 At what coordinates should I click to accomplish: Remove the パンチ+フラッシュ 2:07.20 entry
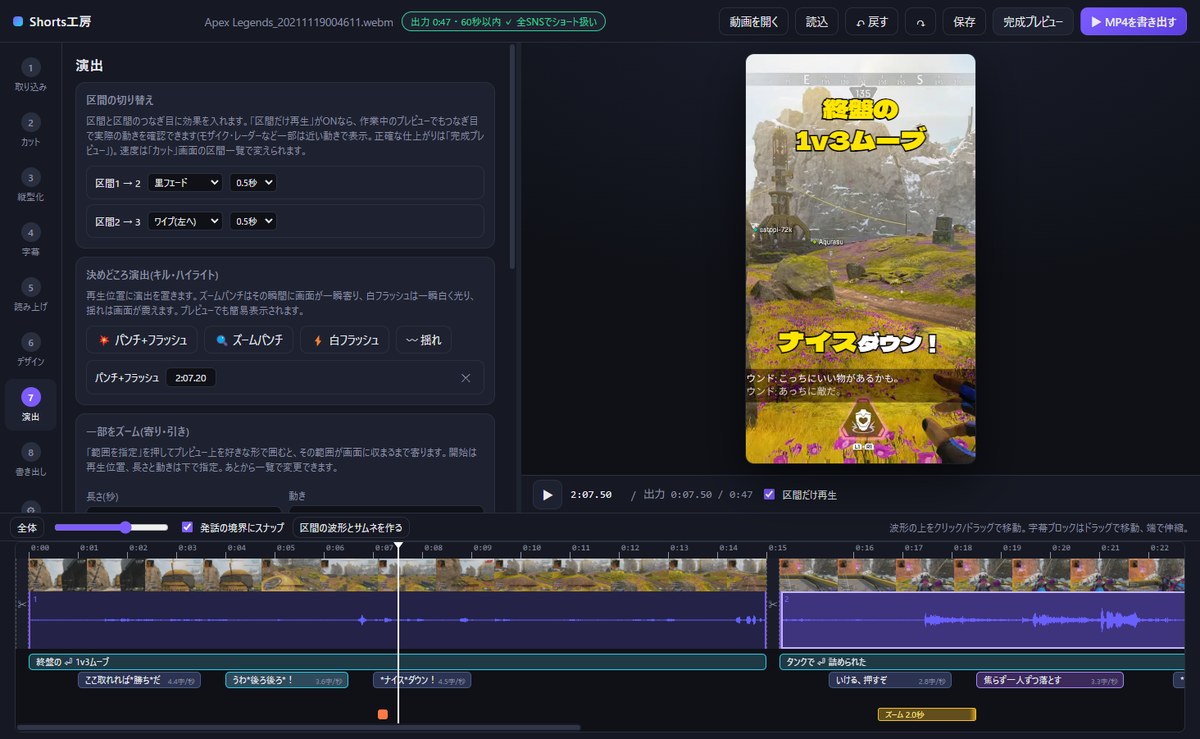click(x=465, y=378)
